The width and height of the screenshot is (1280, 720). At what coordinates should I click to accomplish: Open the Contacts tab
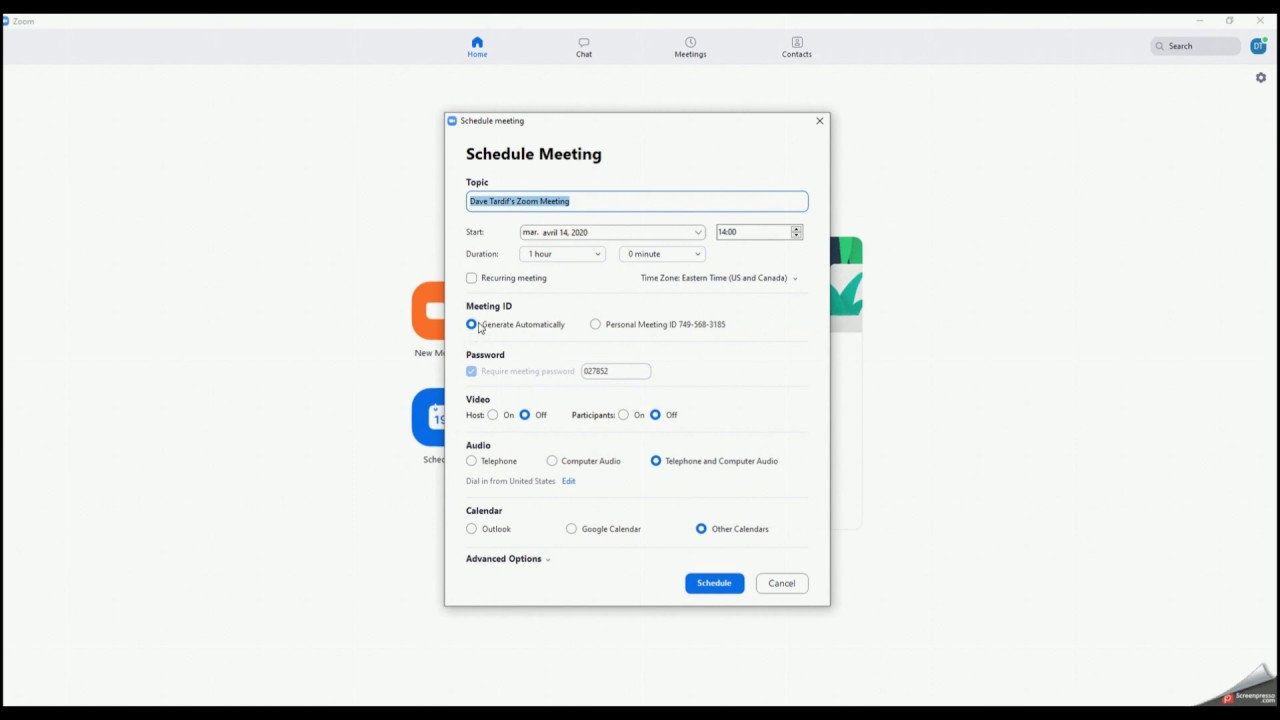797,47
